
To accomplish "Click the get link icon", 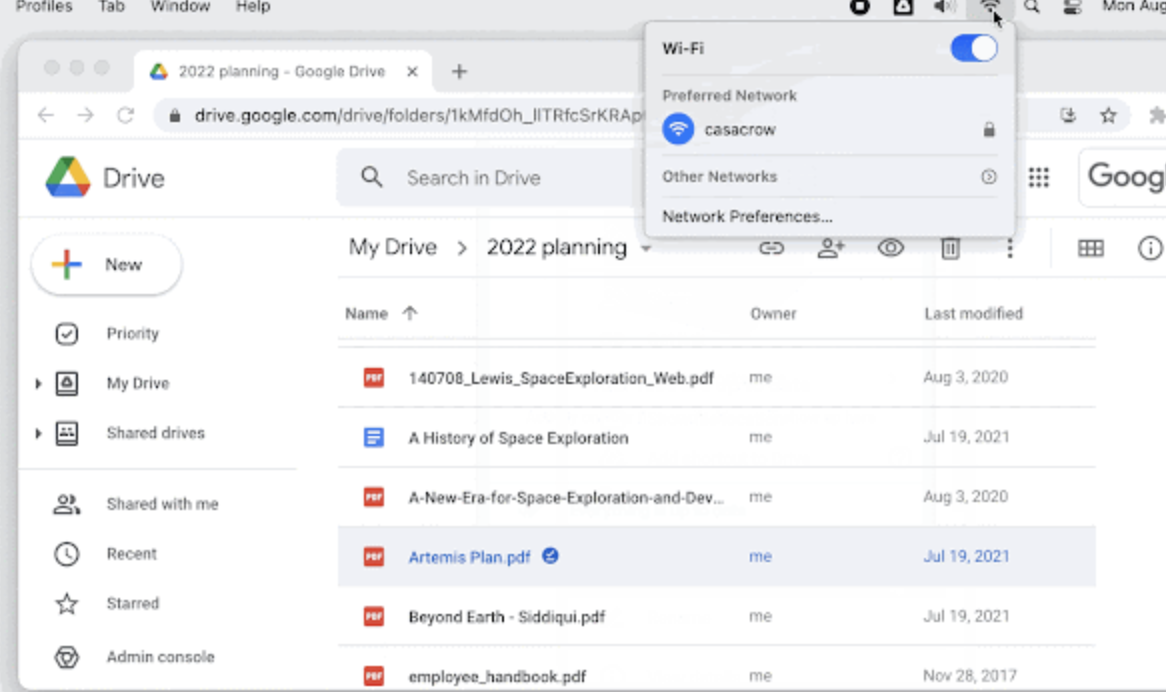I will [771, 248].
